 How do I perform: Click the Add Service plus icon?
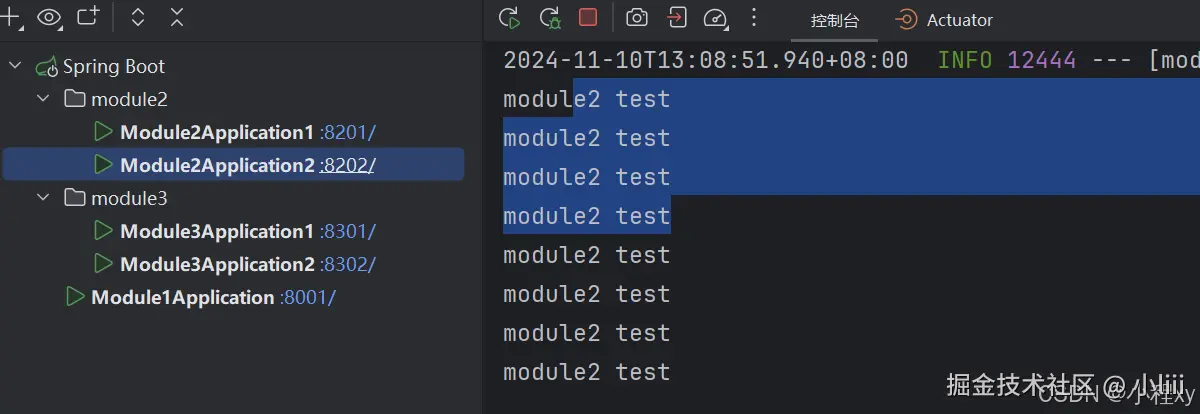pyautogui.click(x=12, y=17)
